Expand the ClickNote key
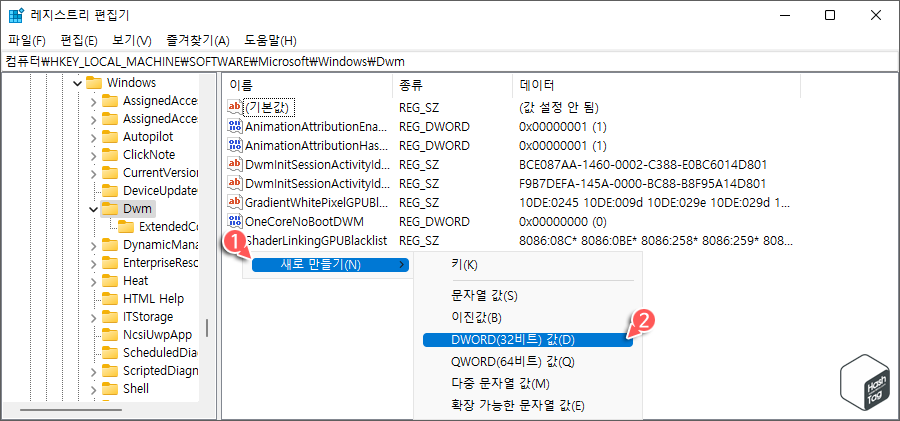Image resolution: width=900 pixels, height=421 pixels. click(x=94, y=155)
